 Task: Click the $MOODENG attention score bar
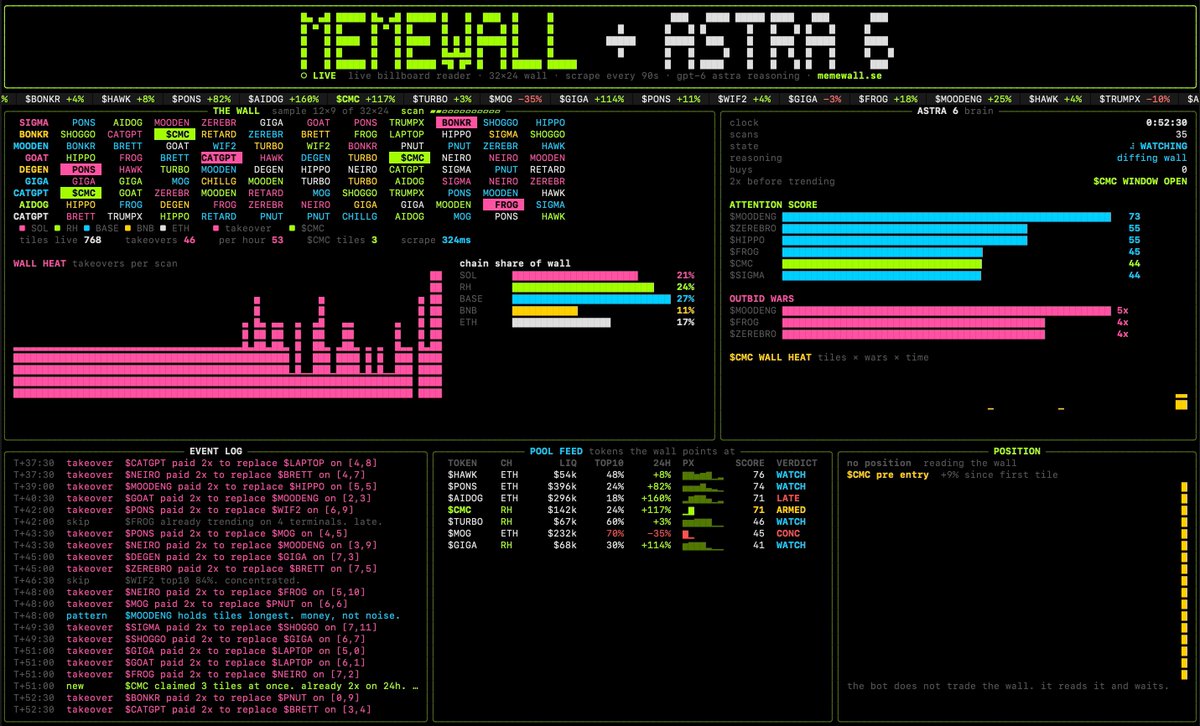(x=946, y=216)
